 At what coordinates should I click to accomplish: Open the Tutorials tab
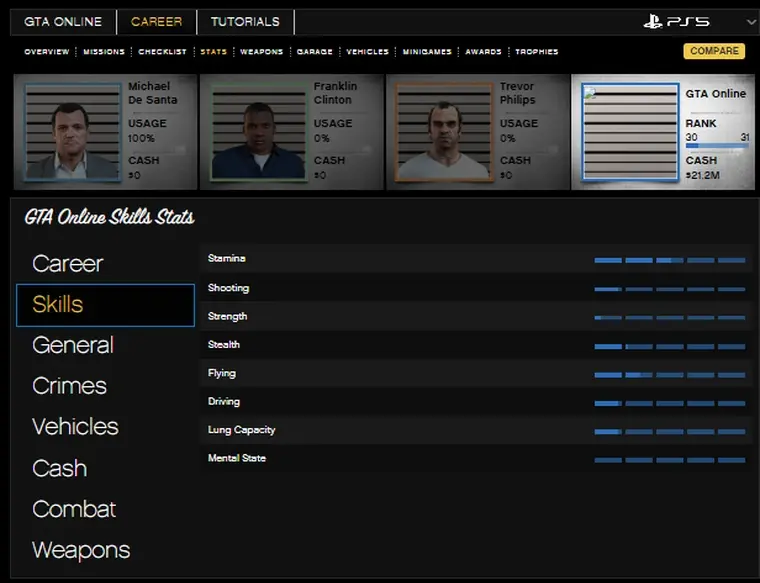point(245,21)
